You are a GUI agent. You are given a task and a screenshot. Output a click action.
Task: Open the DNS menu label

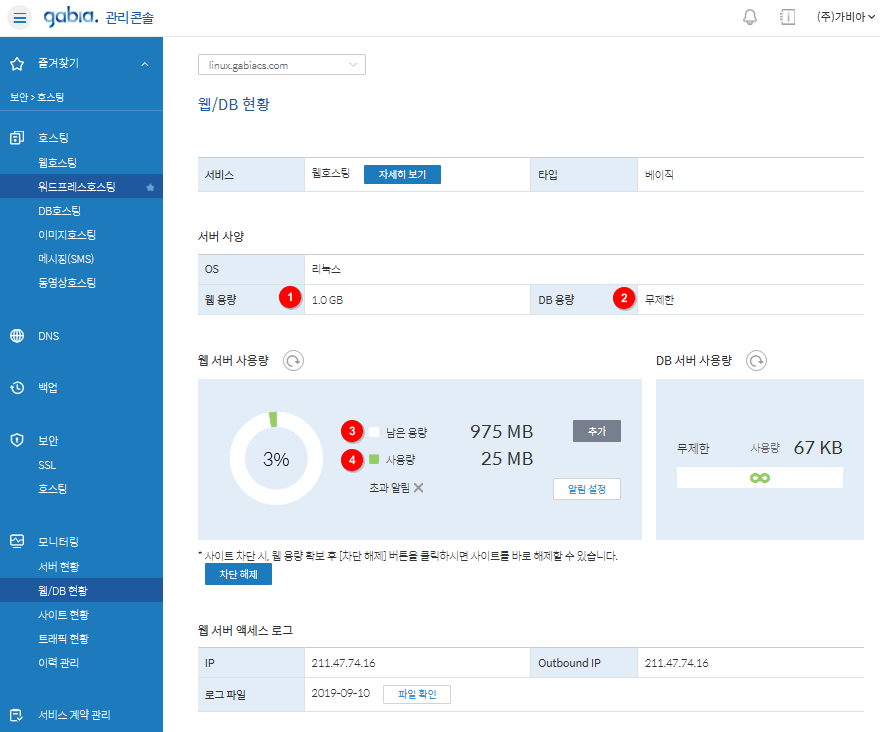(49, 336)
